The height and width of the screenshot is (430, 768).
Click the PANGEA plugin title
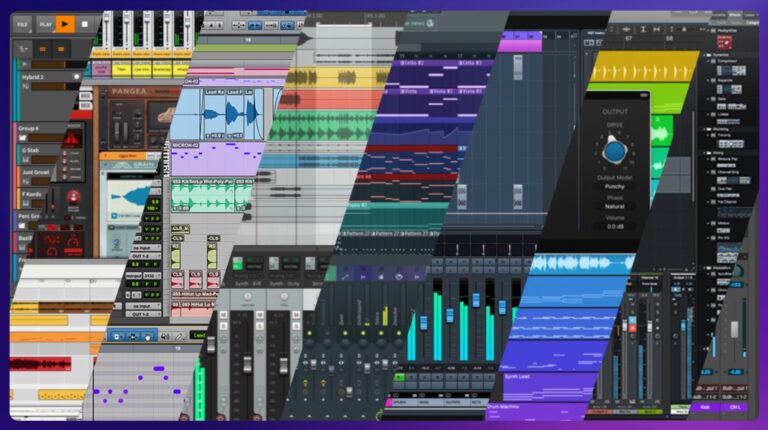click(129, 92)
